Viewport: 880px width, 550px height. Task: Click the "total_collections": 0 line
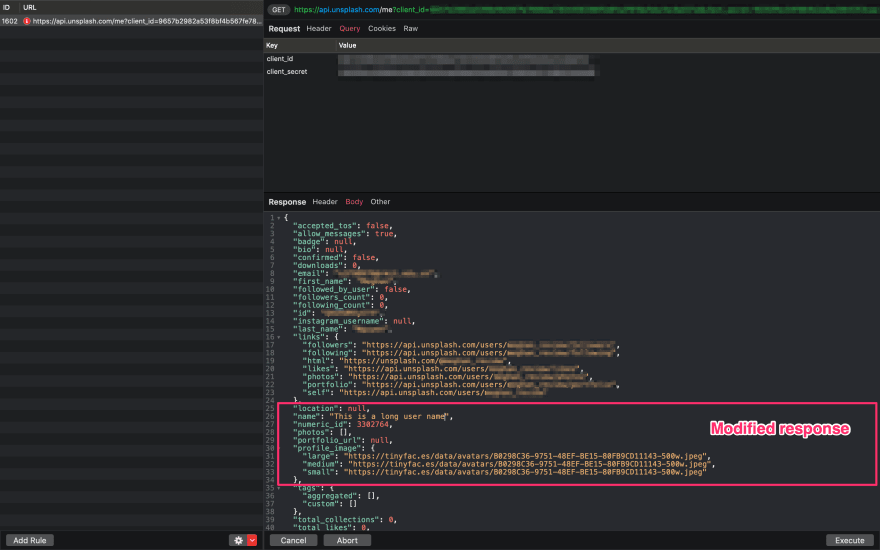click(x=345, y=520)
